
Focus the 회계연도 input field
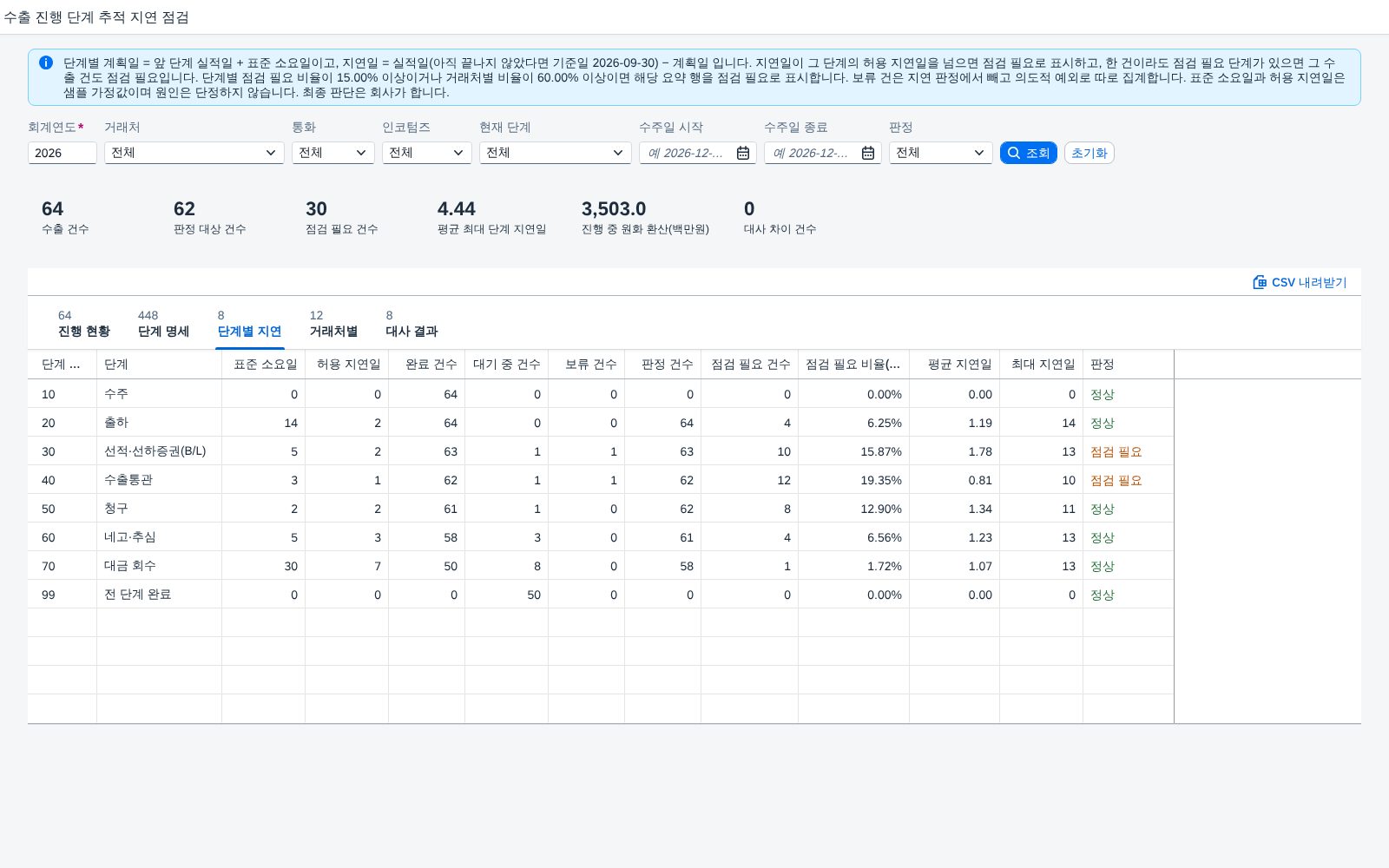point(63,153)
